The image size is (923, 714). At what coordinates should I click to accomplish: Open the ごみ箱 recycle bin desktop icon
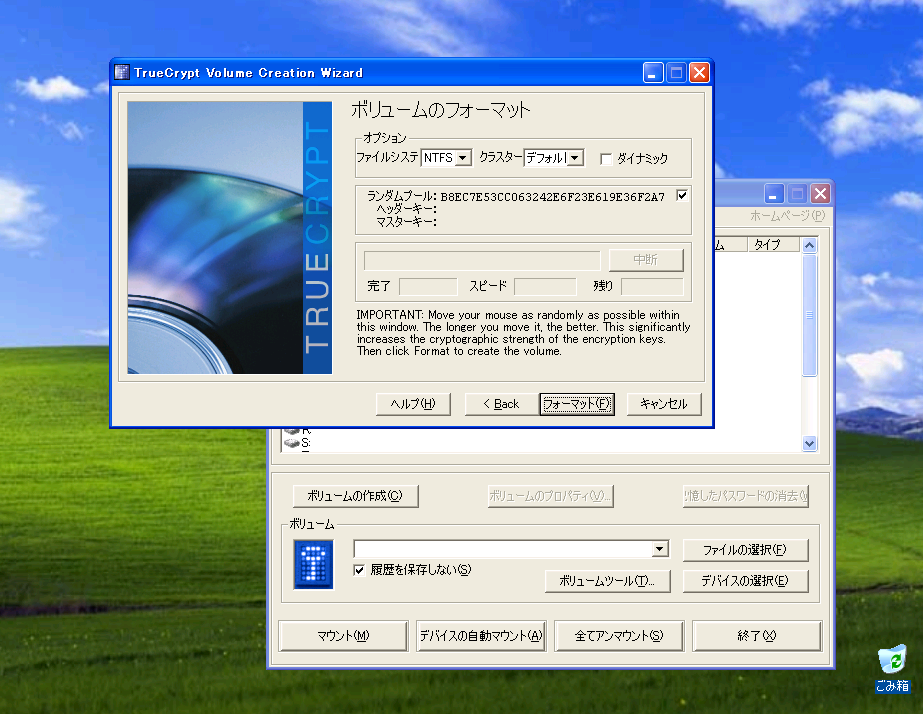pyautogui.click(x=892, y=668)
